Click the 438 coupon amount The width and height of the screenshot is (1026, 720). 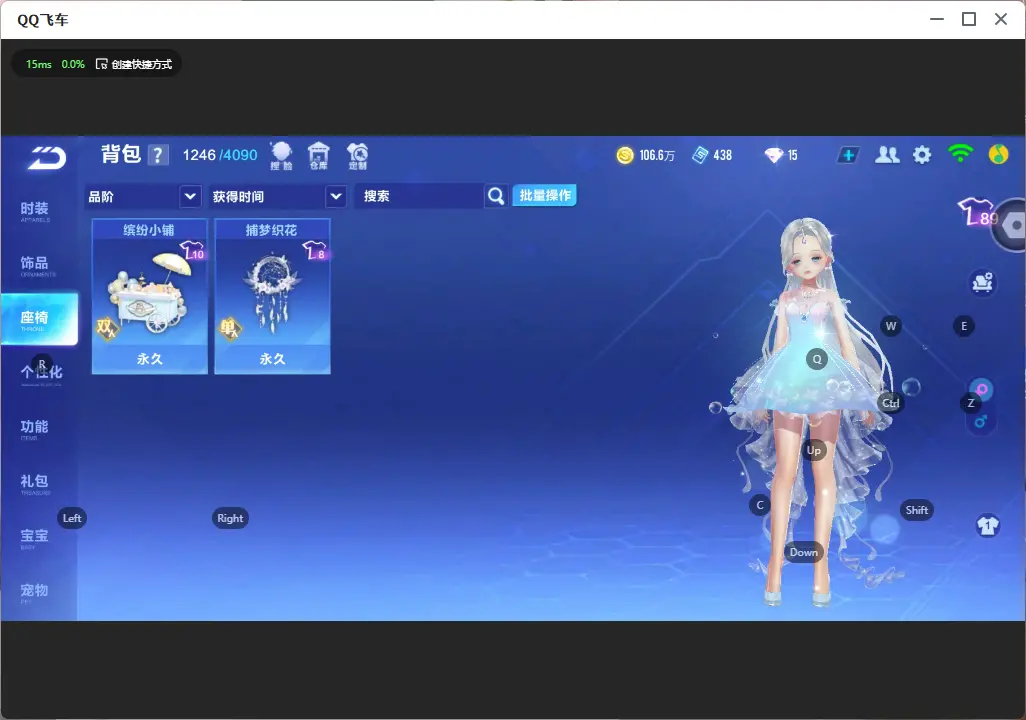click(x=722, y=155)
